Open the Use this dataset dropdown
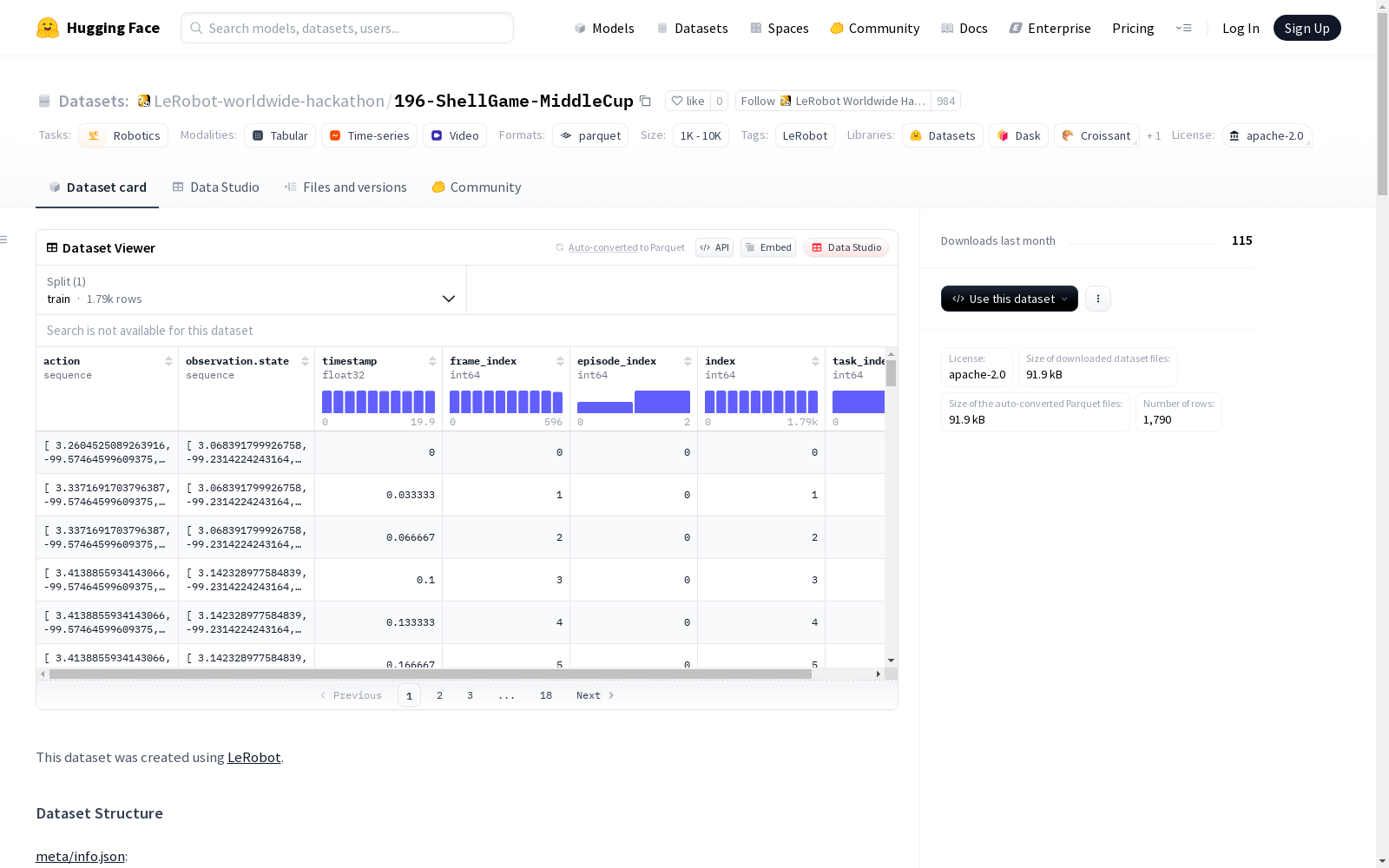This screenshot has width=1389, height=868. pos(1010,299)
